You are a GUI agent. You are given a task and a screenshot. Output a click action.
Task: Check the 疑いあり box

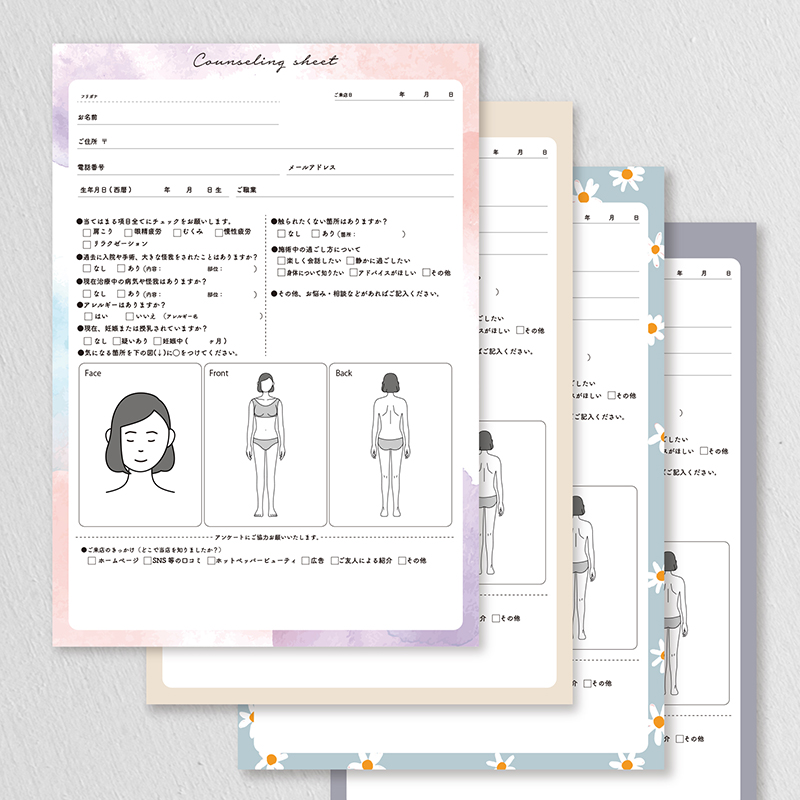click(x=117, y=341)
